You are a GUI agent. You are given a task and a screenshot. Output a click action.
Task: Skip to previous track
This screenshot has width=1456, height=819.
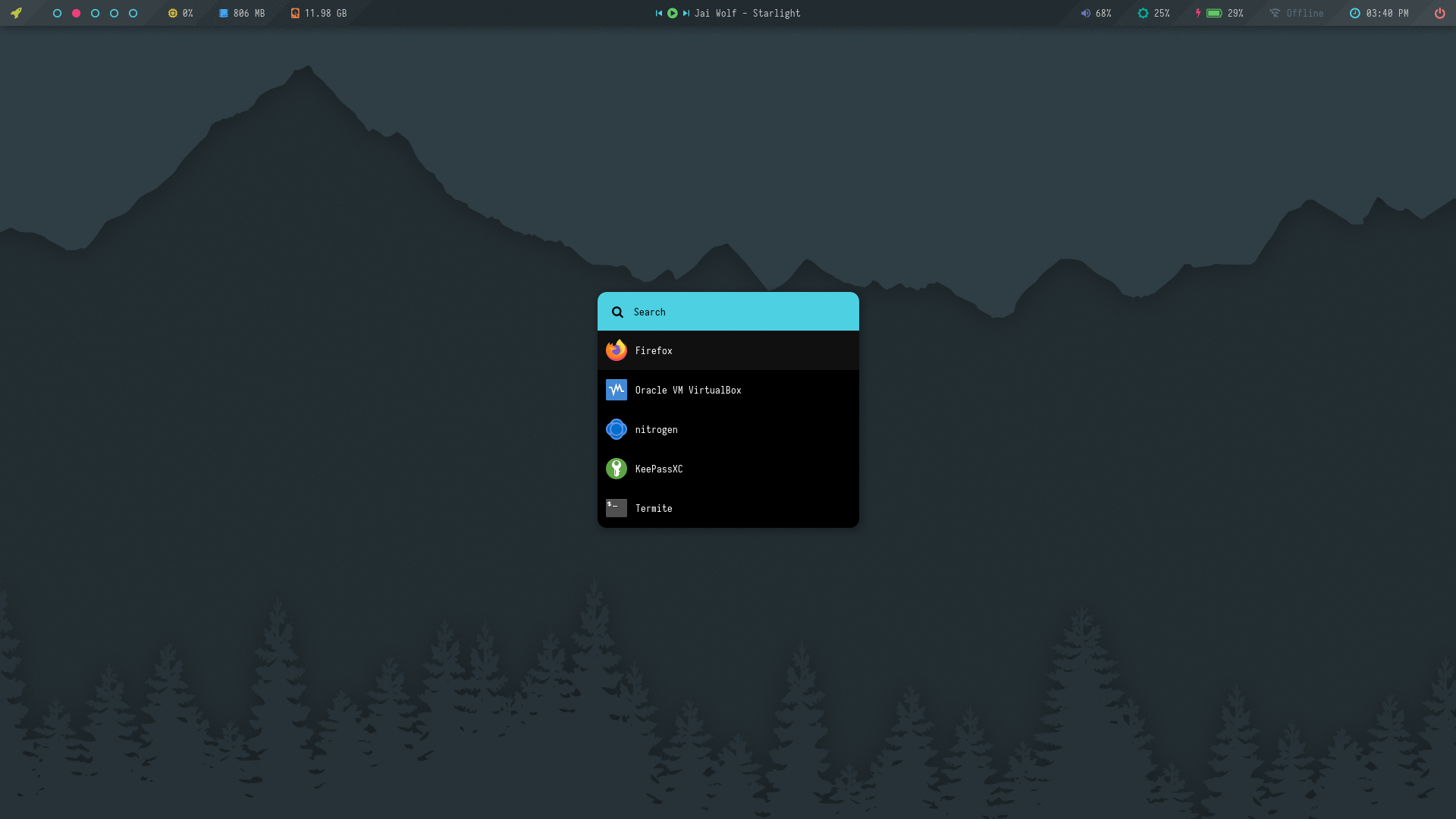click(659, 13)
